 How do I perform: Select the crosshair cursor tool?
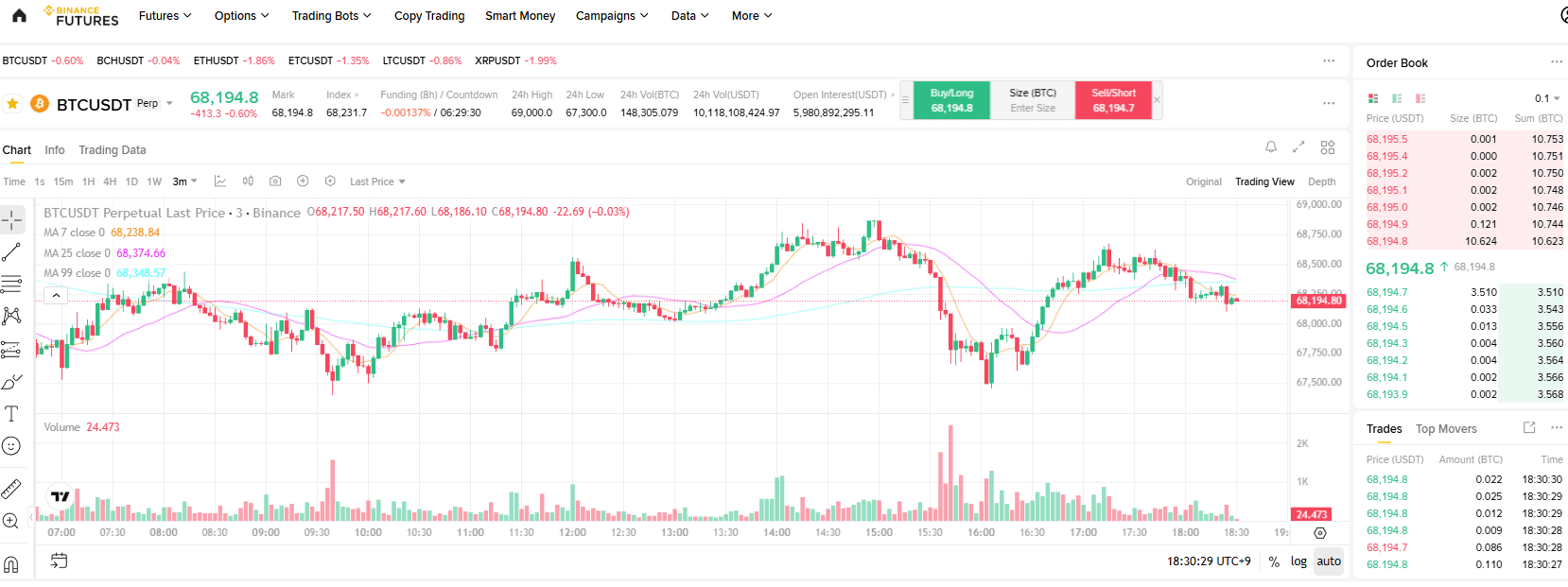tap(11, 220)
